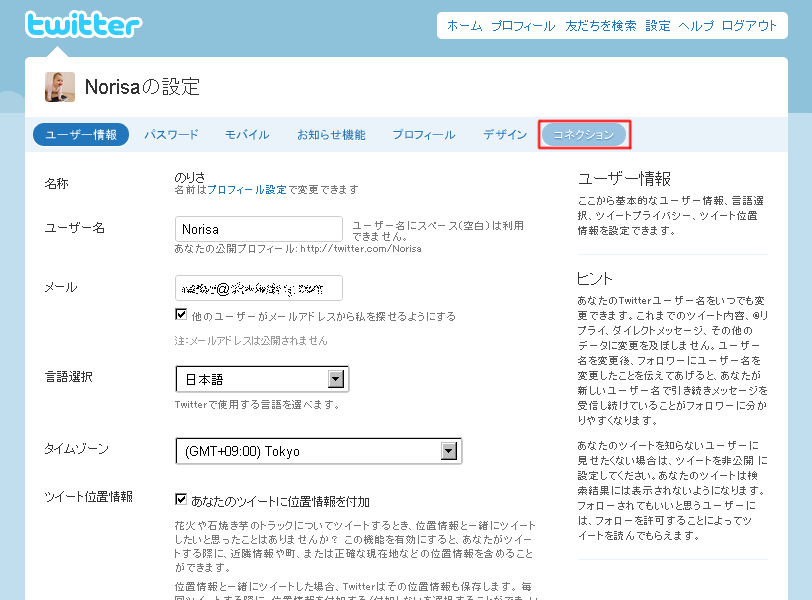Click the ツイート位置情報 field label
812x600 pixels.
coord(89,497)
